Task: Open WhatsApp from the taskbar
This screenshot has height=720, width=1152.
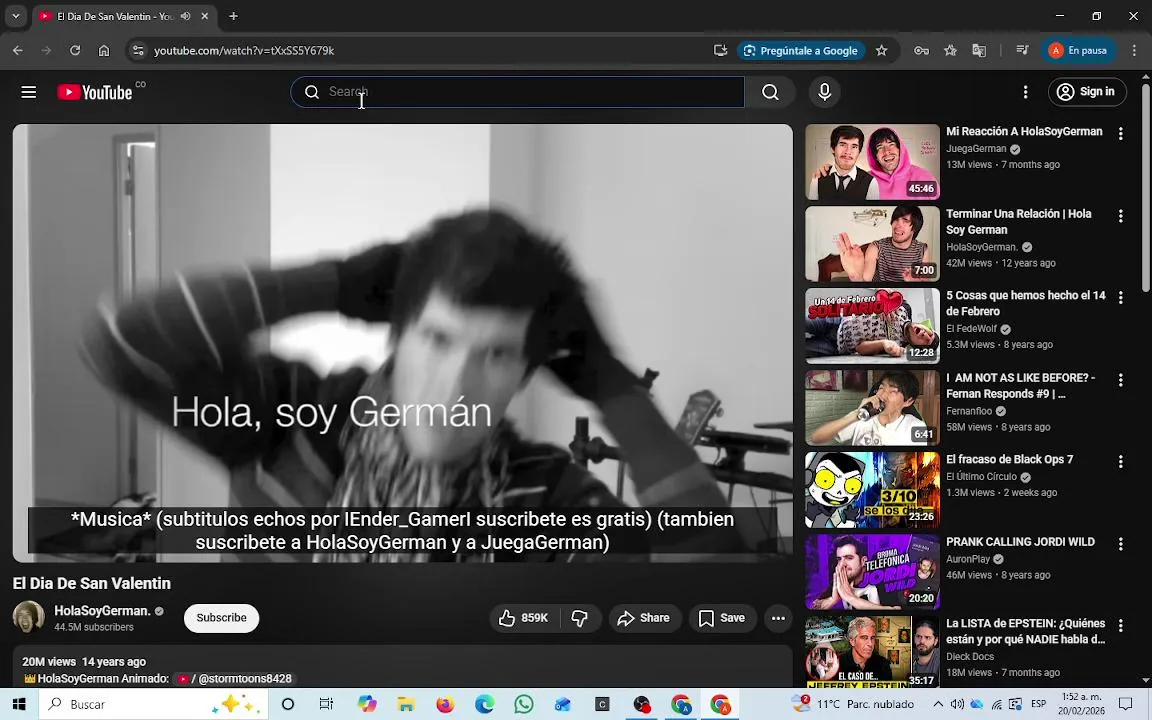Action: coord(524,705)
